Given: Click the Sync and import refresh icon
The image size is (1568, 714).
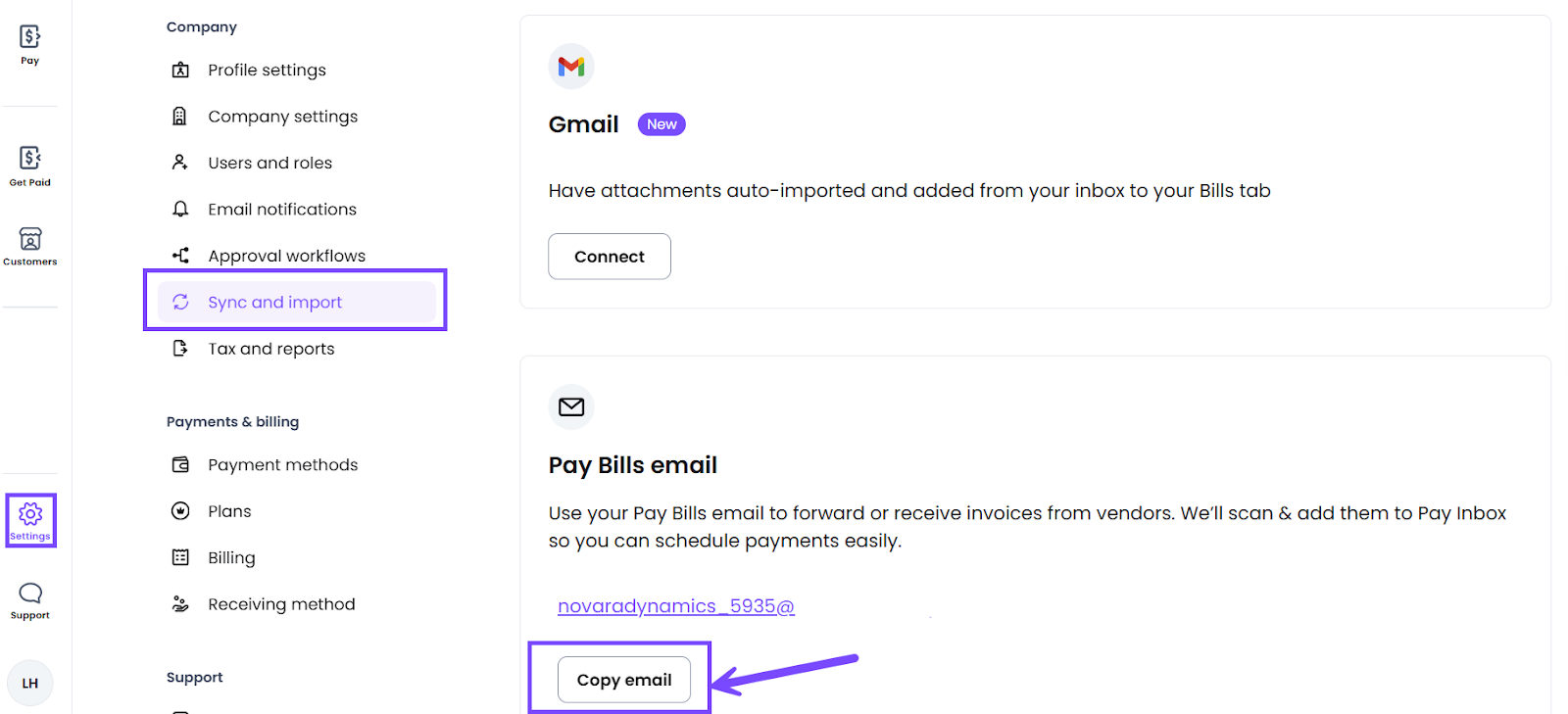Looking at the screenshot, I should pyautogui.click(x=180, y=302).
